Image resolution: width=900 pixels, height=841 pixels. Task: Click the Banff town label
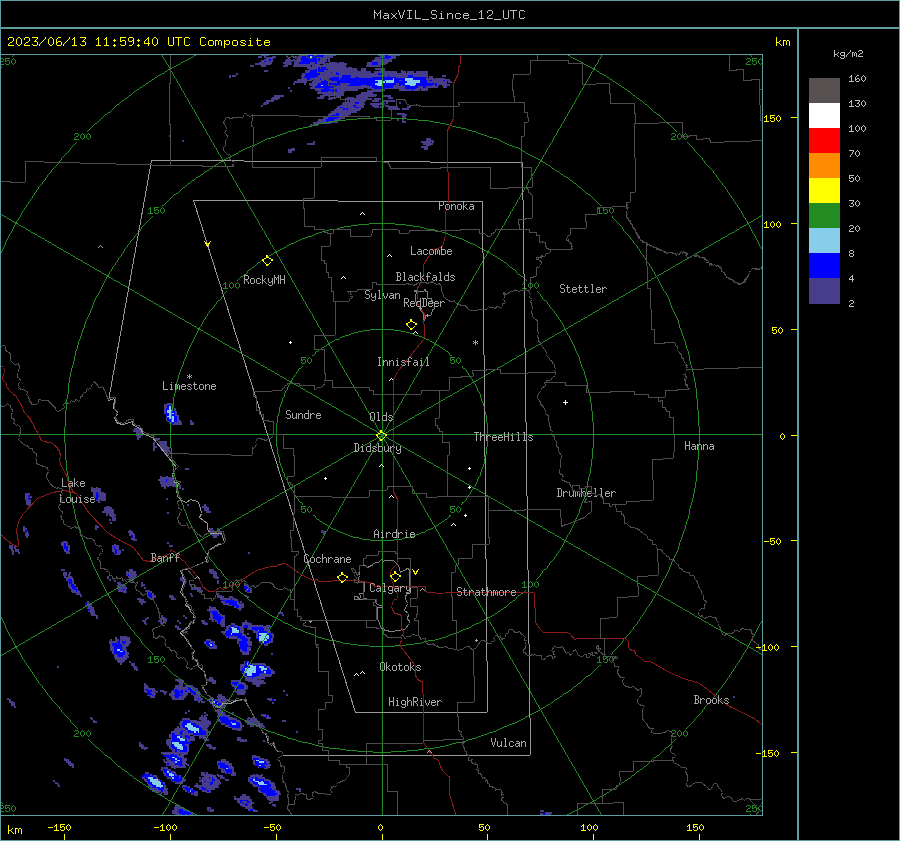pos(165,557)
